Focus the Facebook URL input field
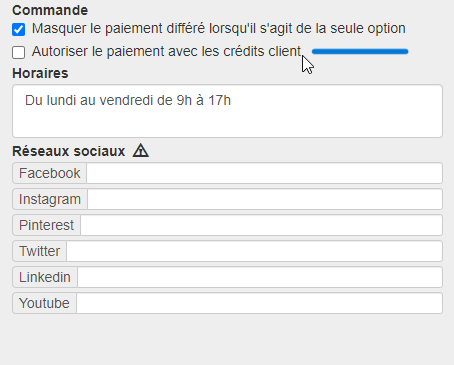The image size is (454, 365). [x=264, y=173]
